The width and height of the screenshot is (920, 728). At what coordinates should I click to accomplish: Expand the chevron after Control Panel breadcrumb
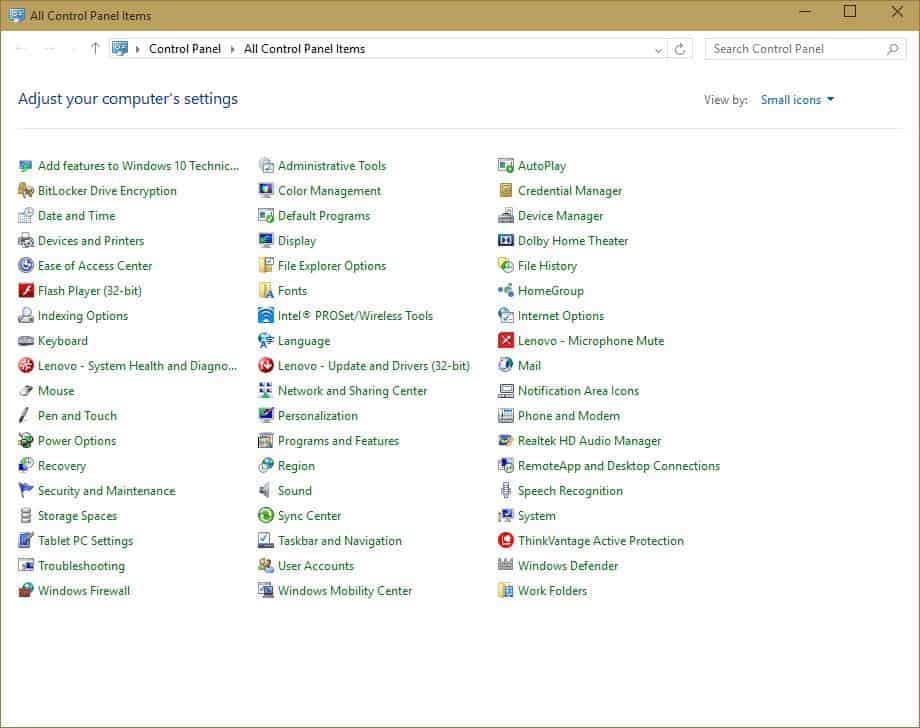tap(232, 49)
